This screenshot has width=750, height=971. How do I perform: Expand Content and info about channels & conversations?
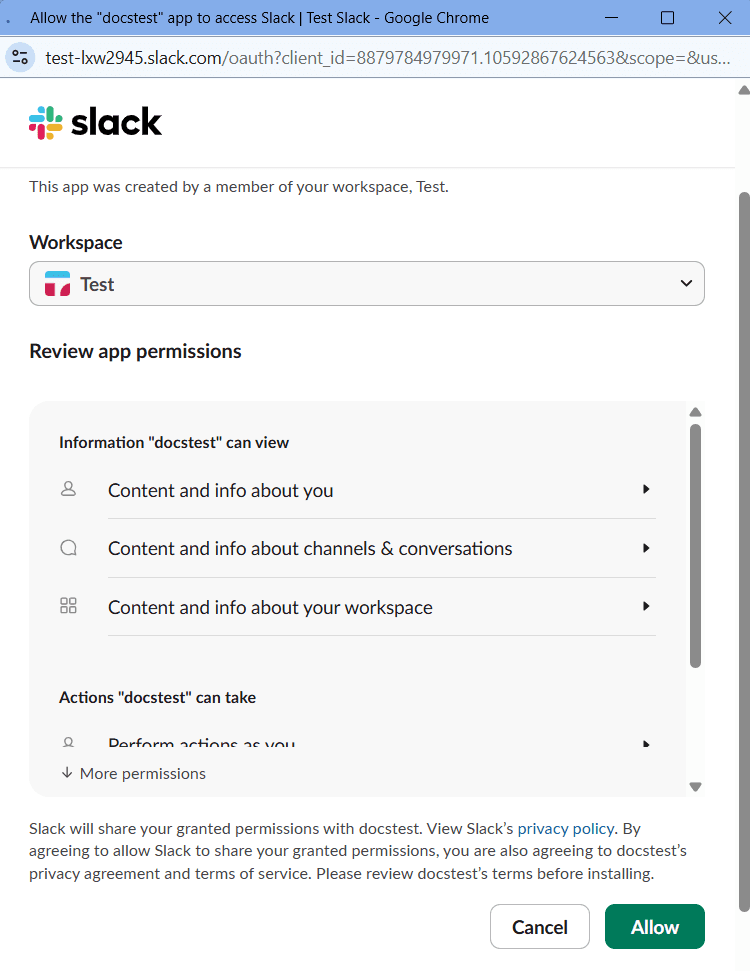pos(382,548)
